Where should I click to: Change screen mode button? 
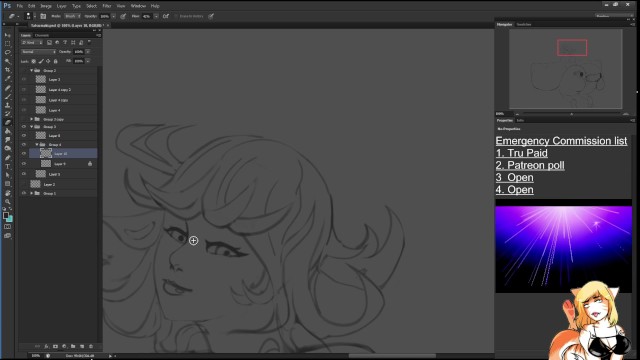[x=7, y=236]
